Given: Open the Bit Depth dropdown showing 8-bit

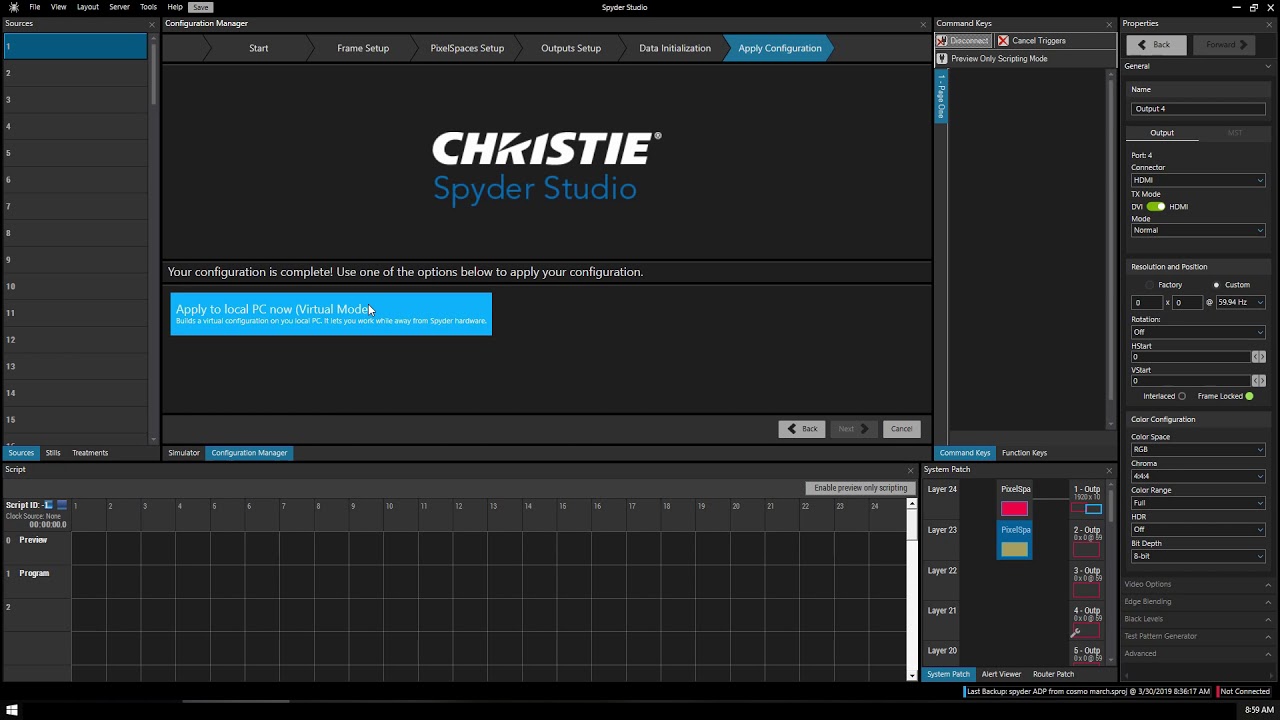Looking at the screenshot, I should click(1198, 556).
